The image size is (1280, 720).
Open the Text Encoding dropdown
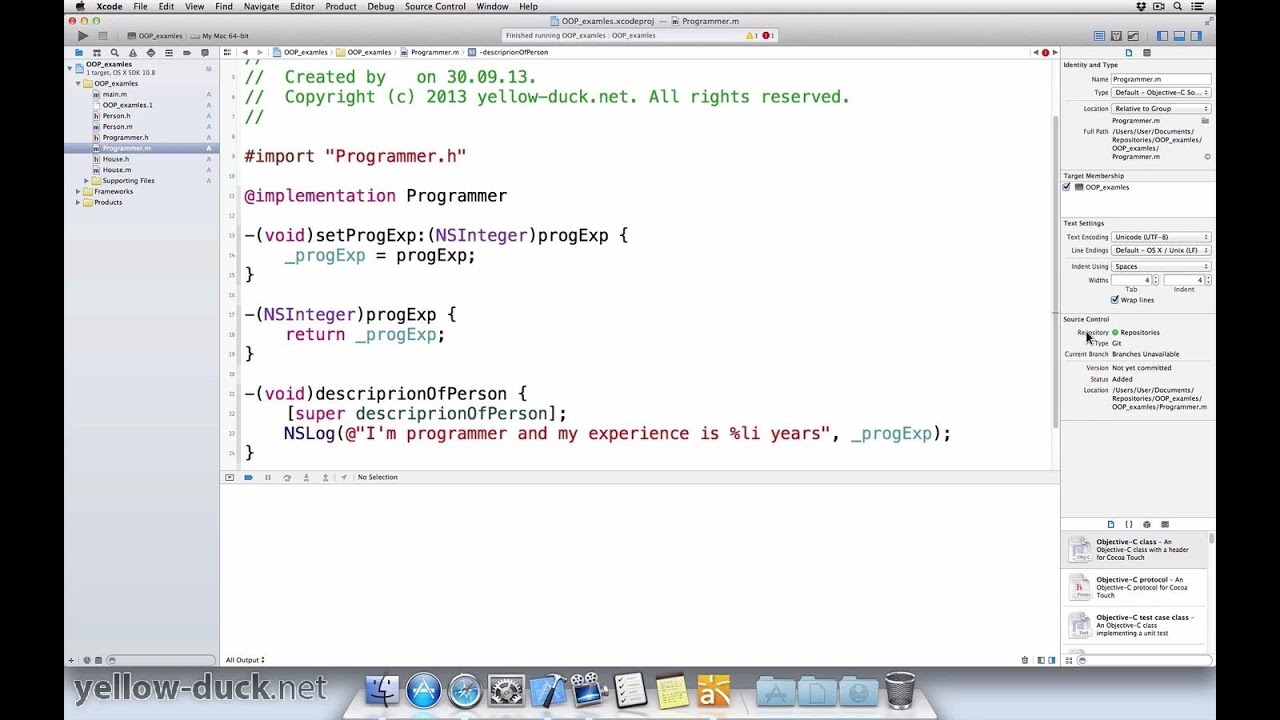(x=1161, y=237)
